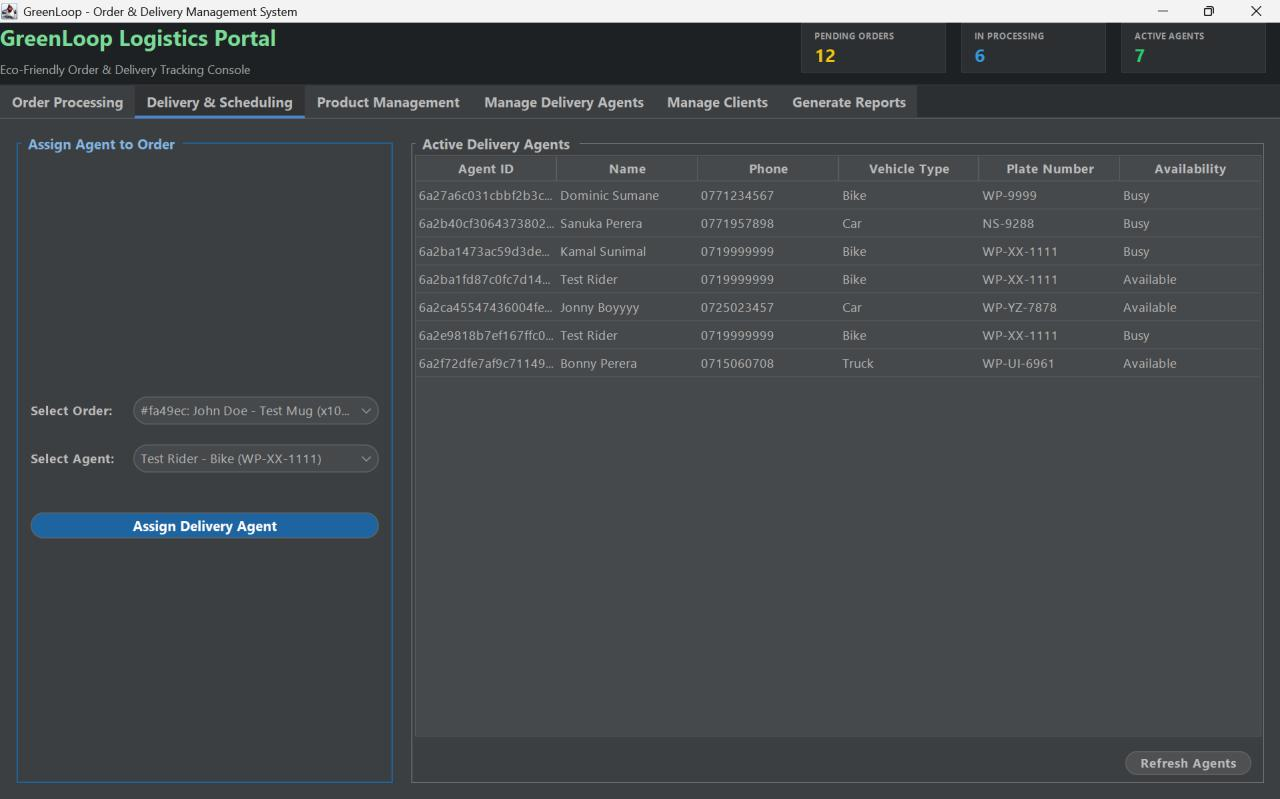Click the GreenLoop app icon in title bar
The image size is (1280, 799).
[10, 11]
